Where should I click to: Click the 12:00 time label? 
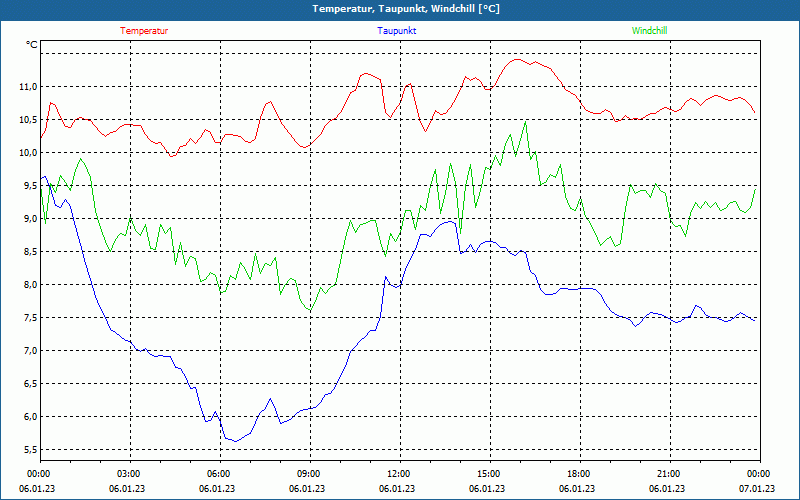click(397, 474)
